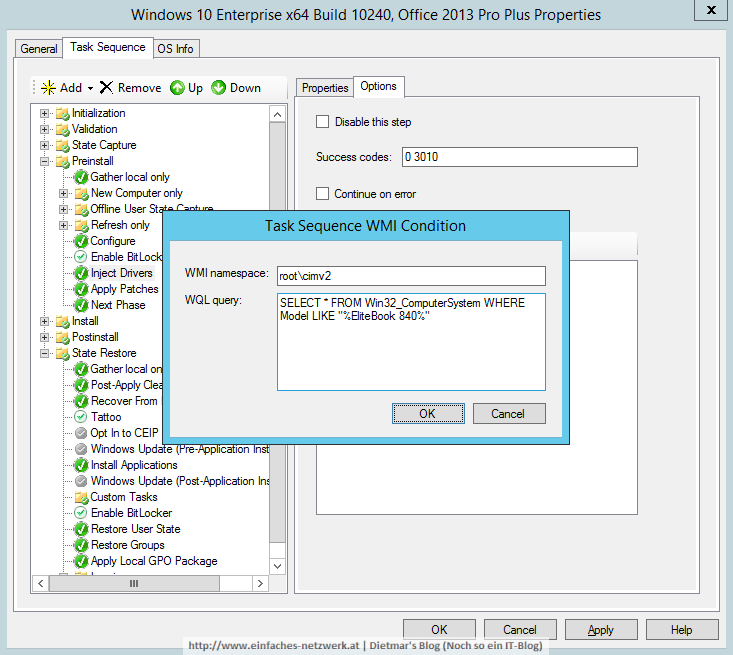
Task: Open the OS Info tab
Action: point(175,49)
